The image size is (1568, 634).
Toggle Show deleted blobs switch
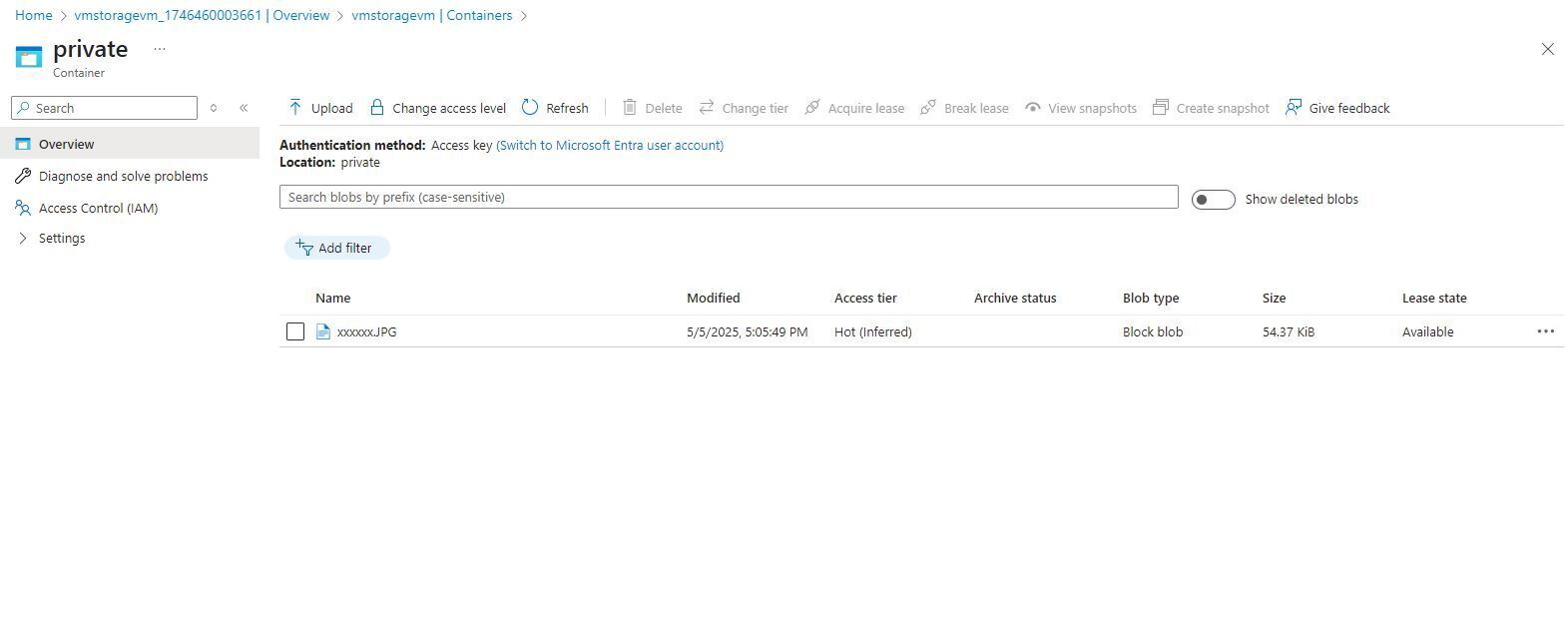[x=1213, y=200]
